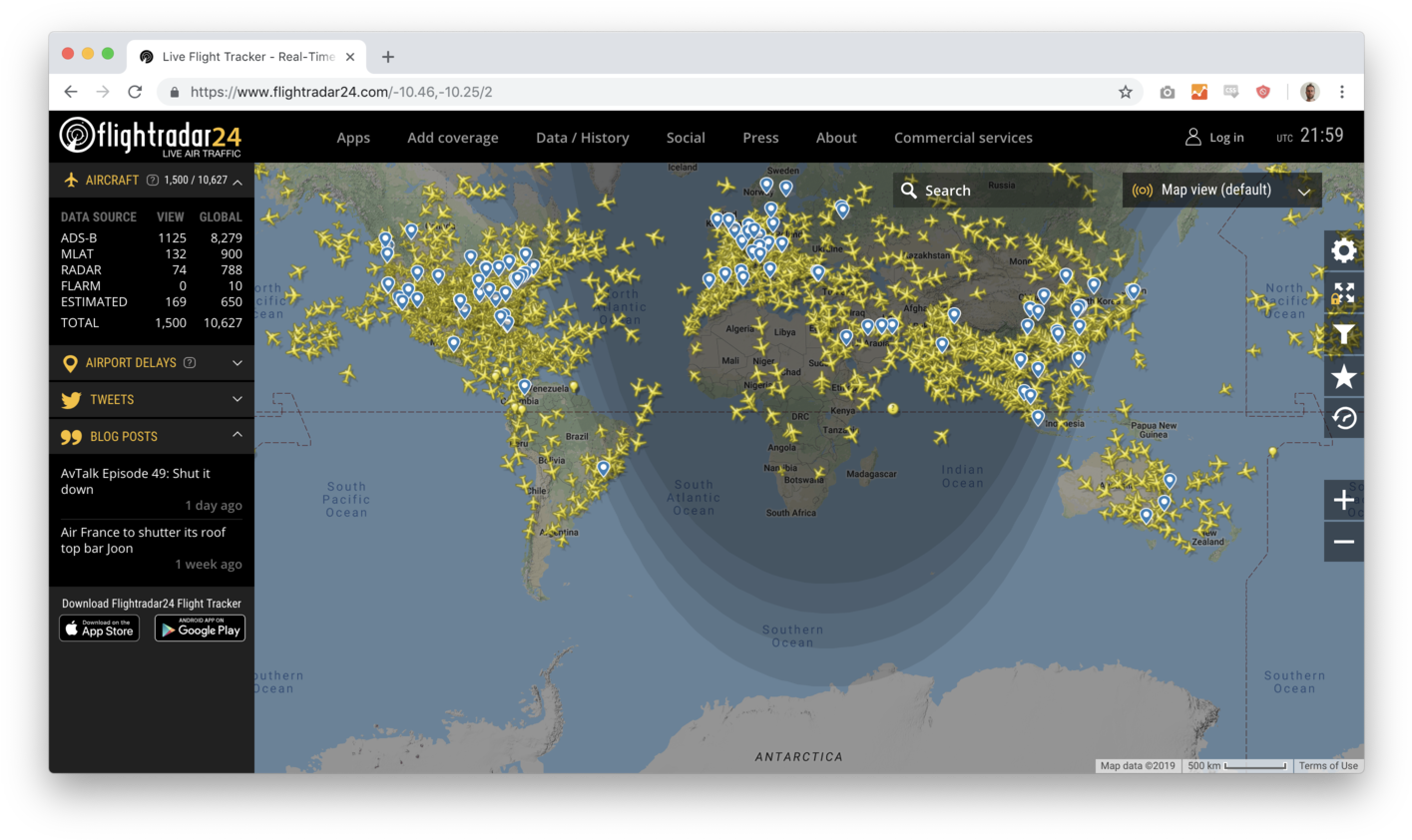Image resolution: width=1412 pixels, height=840 pixels.
Task: Click the Log in link
Action: tap(1226, 138)
